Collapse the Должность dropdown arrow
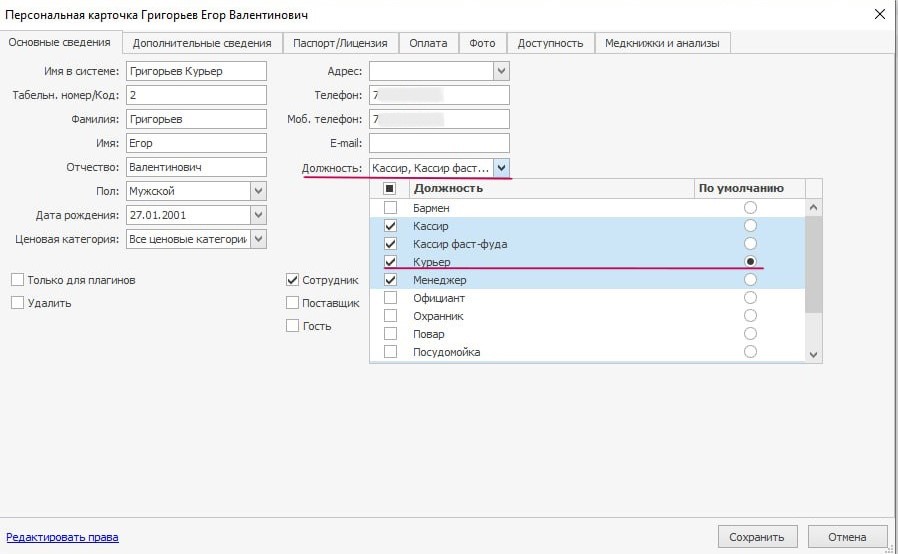The width and height of the screenshot is (898, 554). point(501,168)
